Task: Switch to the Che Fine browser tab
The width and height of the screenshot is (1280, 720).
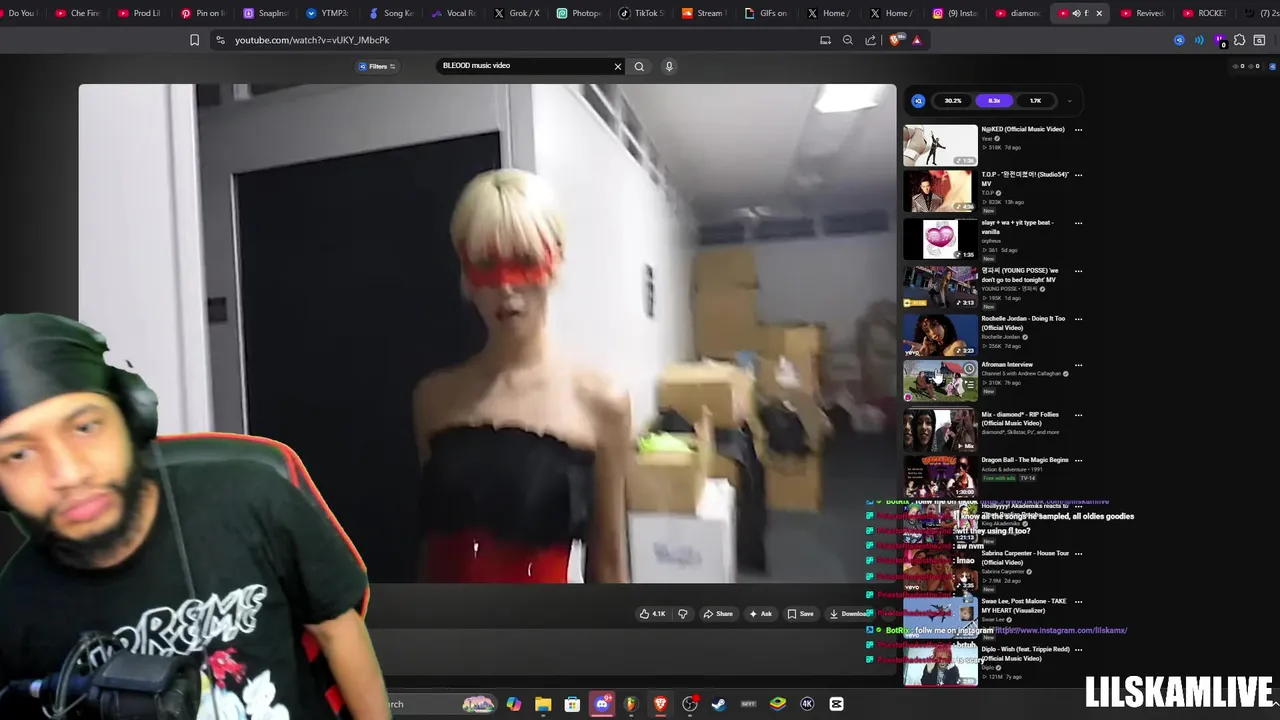Action: [x=78, y=13]
